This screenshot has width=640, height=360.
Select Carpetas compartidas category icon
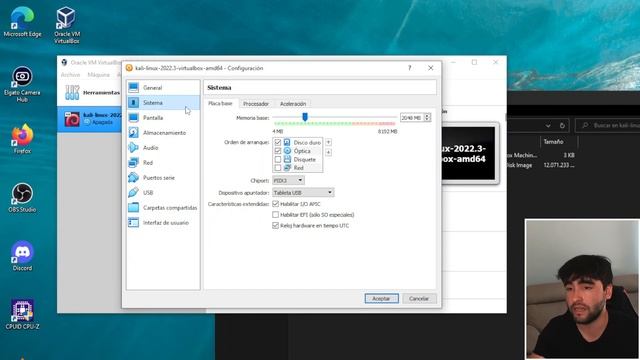tap(133, 207)
